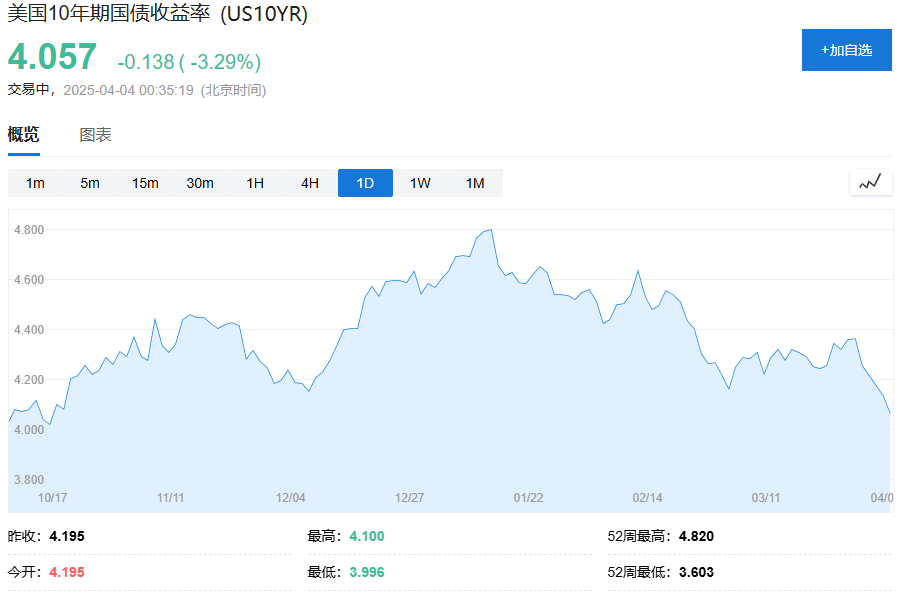Select the 15m time interval
Screen dimensions: 904x597
click(144, 183)
